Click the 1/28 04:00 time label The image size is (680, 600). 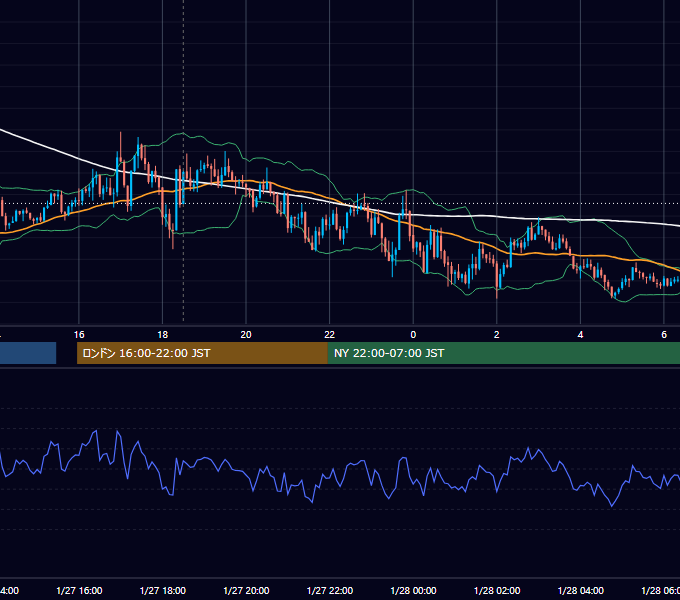tap(580, 590)
